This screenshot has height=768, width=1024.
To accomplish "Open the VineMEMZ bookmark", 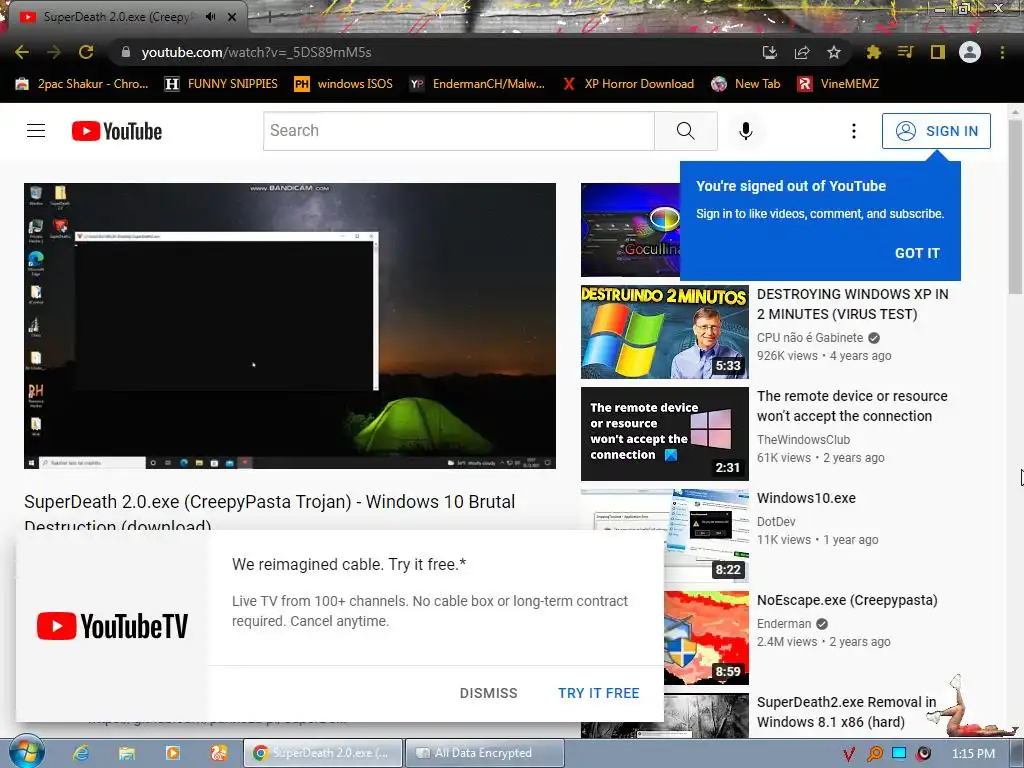I will [x=838, y=84].
